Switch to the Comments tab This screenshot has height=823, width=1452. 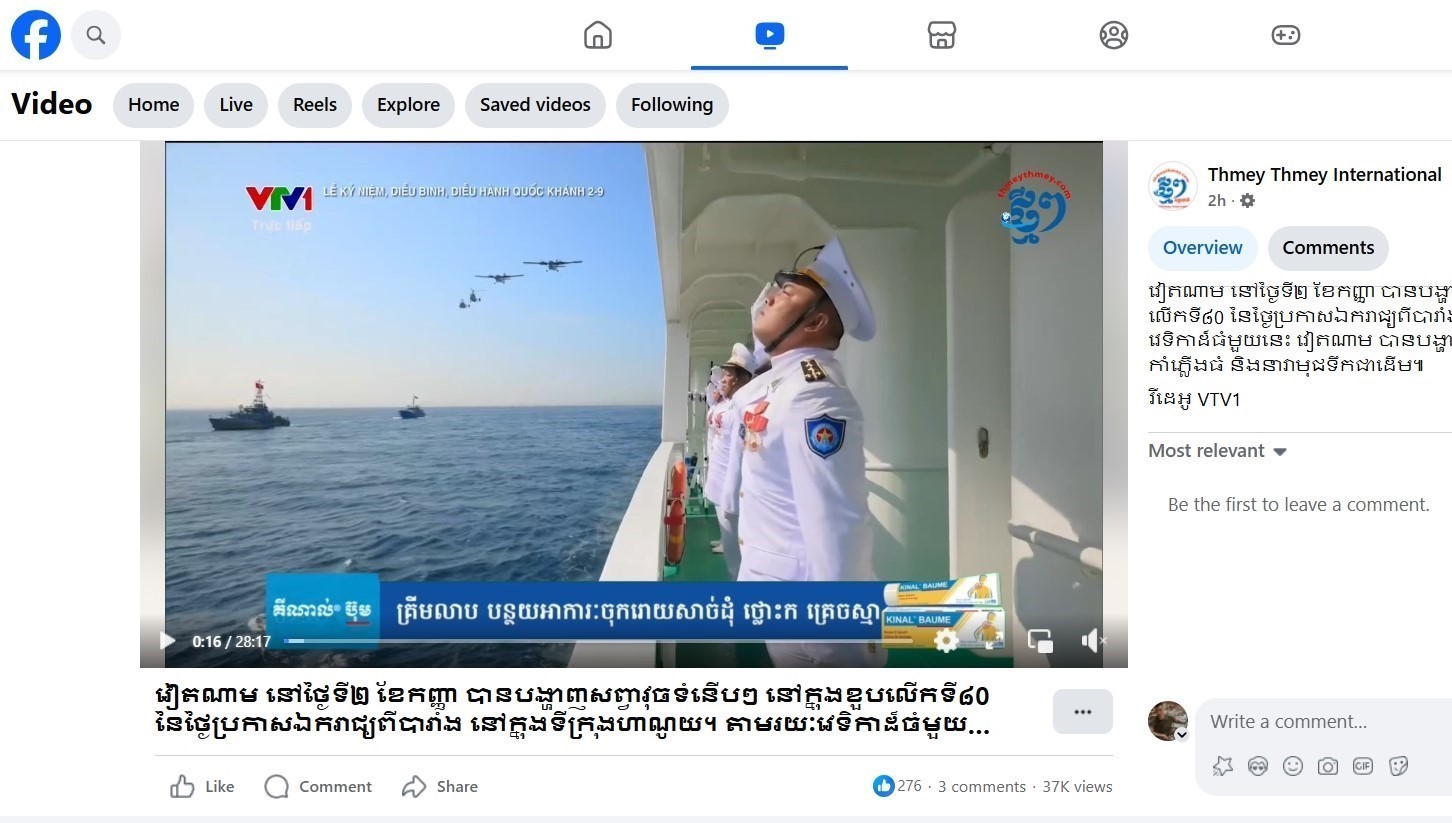pyautogui.click(x=1328, y=248)
